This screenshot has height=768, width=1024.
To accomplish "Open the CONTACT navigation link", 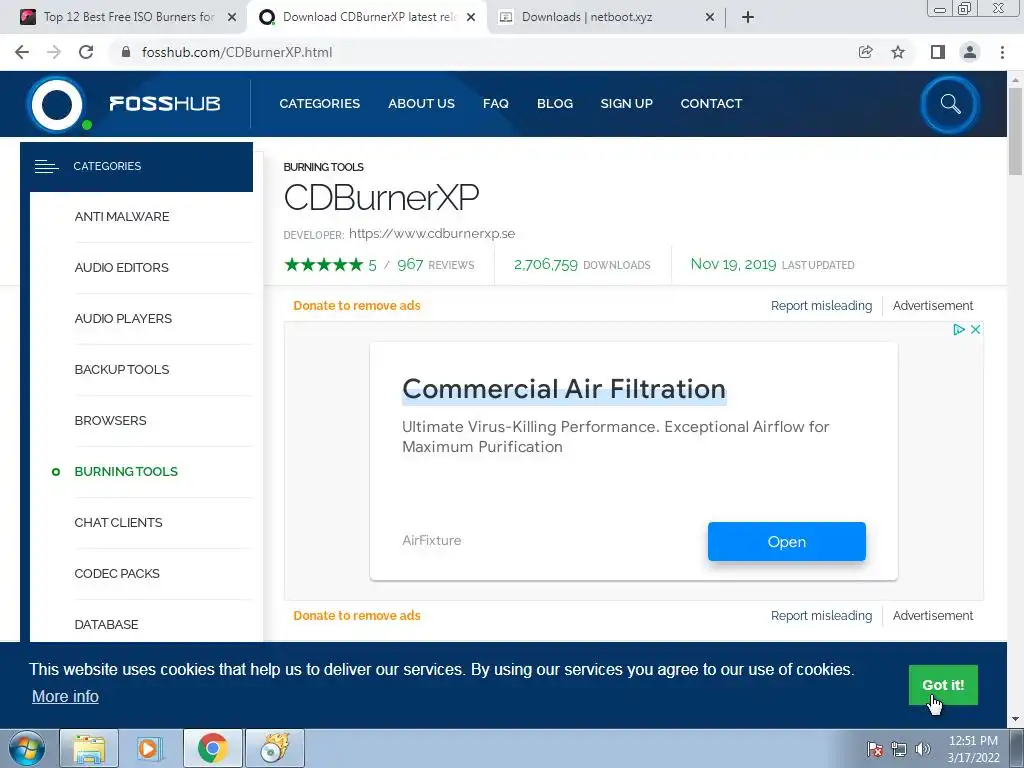I will point(711,104).
